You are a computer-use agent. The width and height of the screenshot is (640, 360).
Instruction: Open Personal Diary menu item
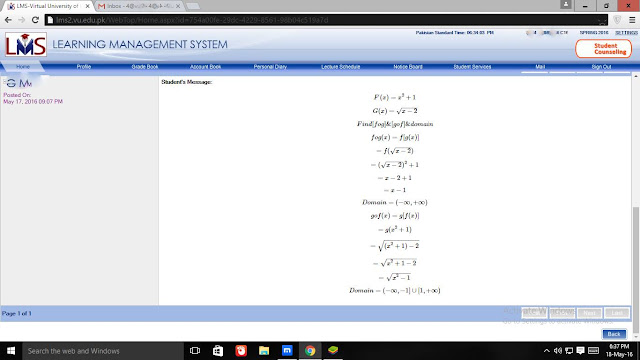coord(270,67)
